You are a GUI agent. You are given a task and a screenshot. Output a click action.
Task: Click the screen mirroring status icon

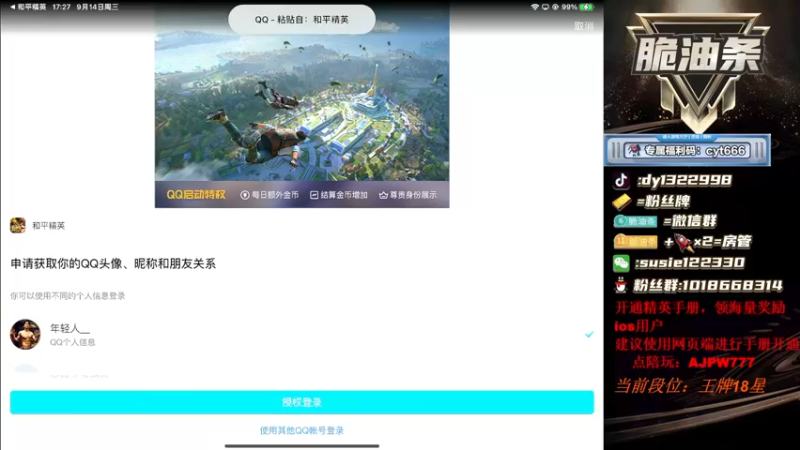point(545,7)
